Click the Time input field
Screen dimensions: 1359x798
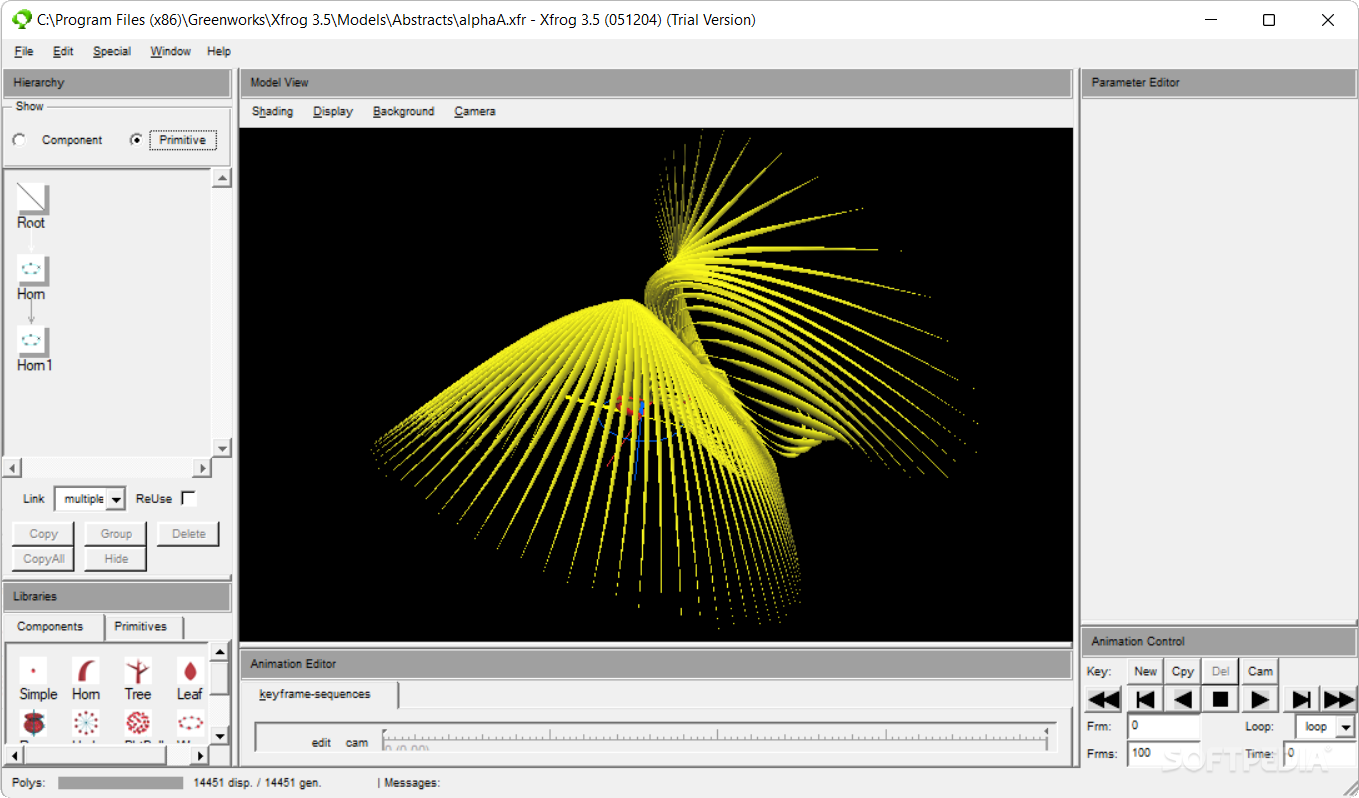[x=1319, y=753]
